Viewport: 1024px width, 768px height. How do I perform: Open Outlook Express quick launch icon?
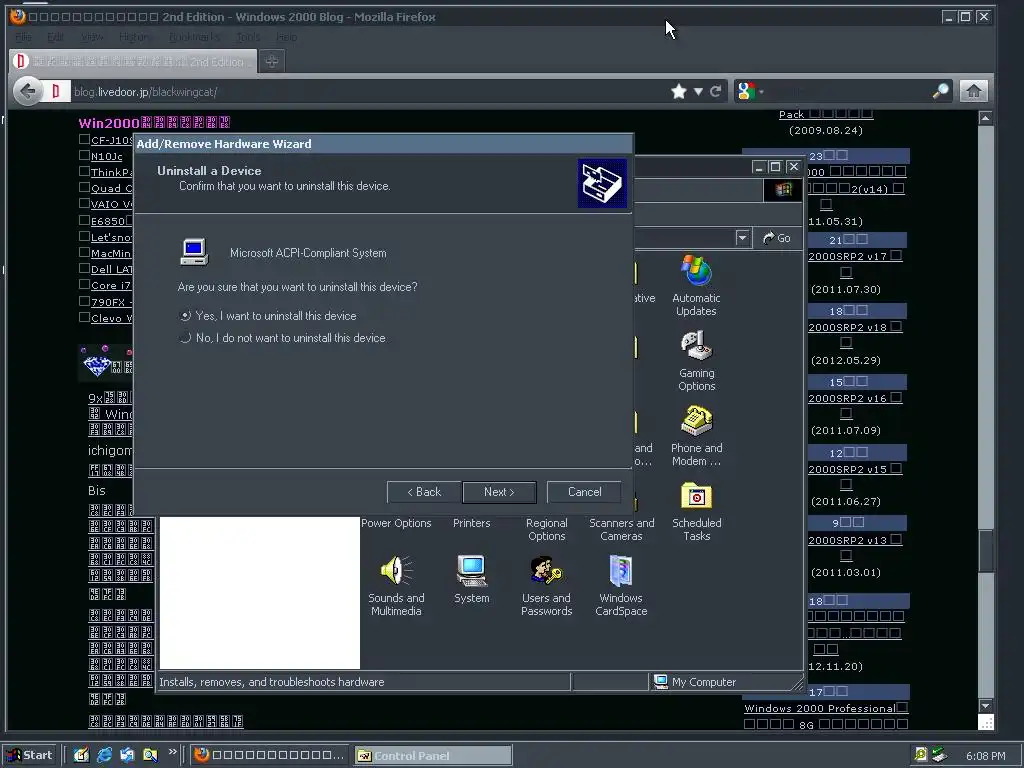(x=127, y=756)
